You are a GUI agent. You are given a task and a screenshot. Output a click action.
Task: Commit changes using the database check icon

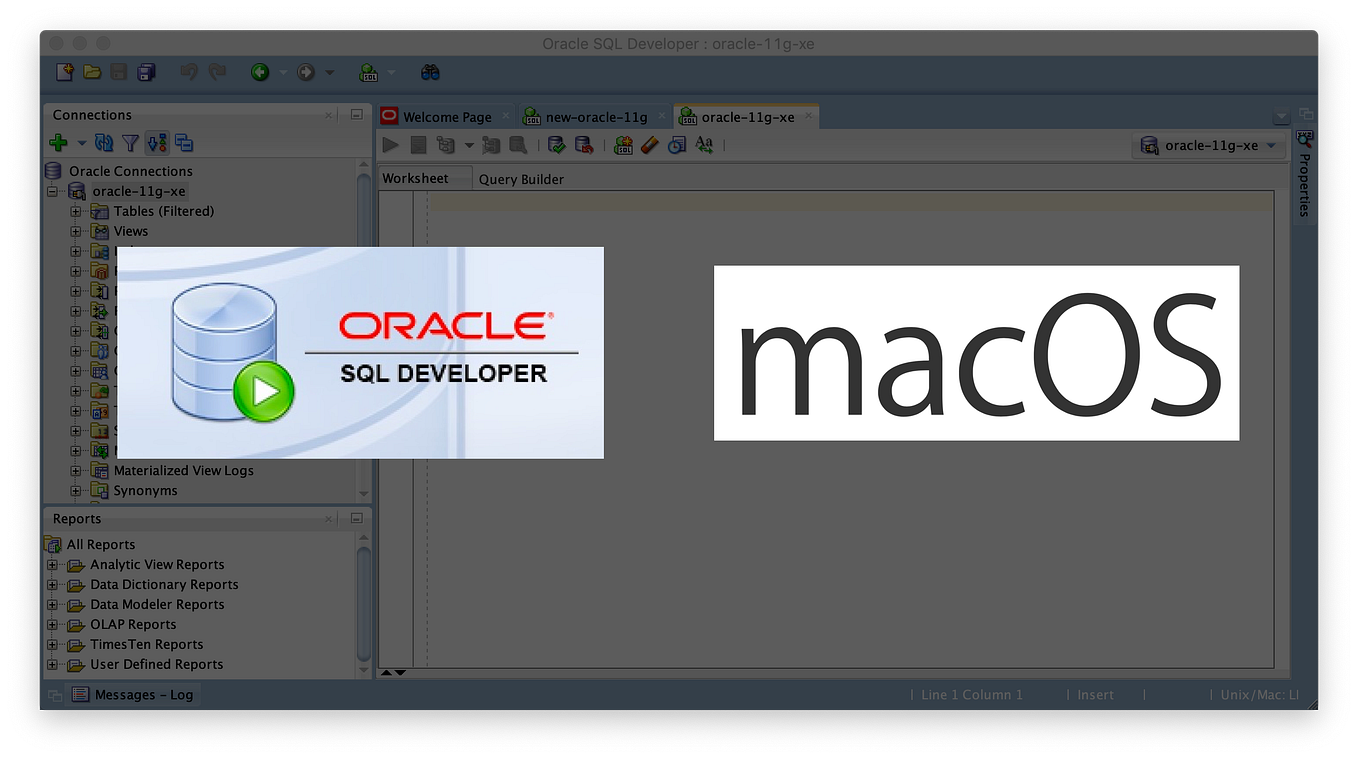pyautogui.click(x=556, y=145)
